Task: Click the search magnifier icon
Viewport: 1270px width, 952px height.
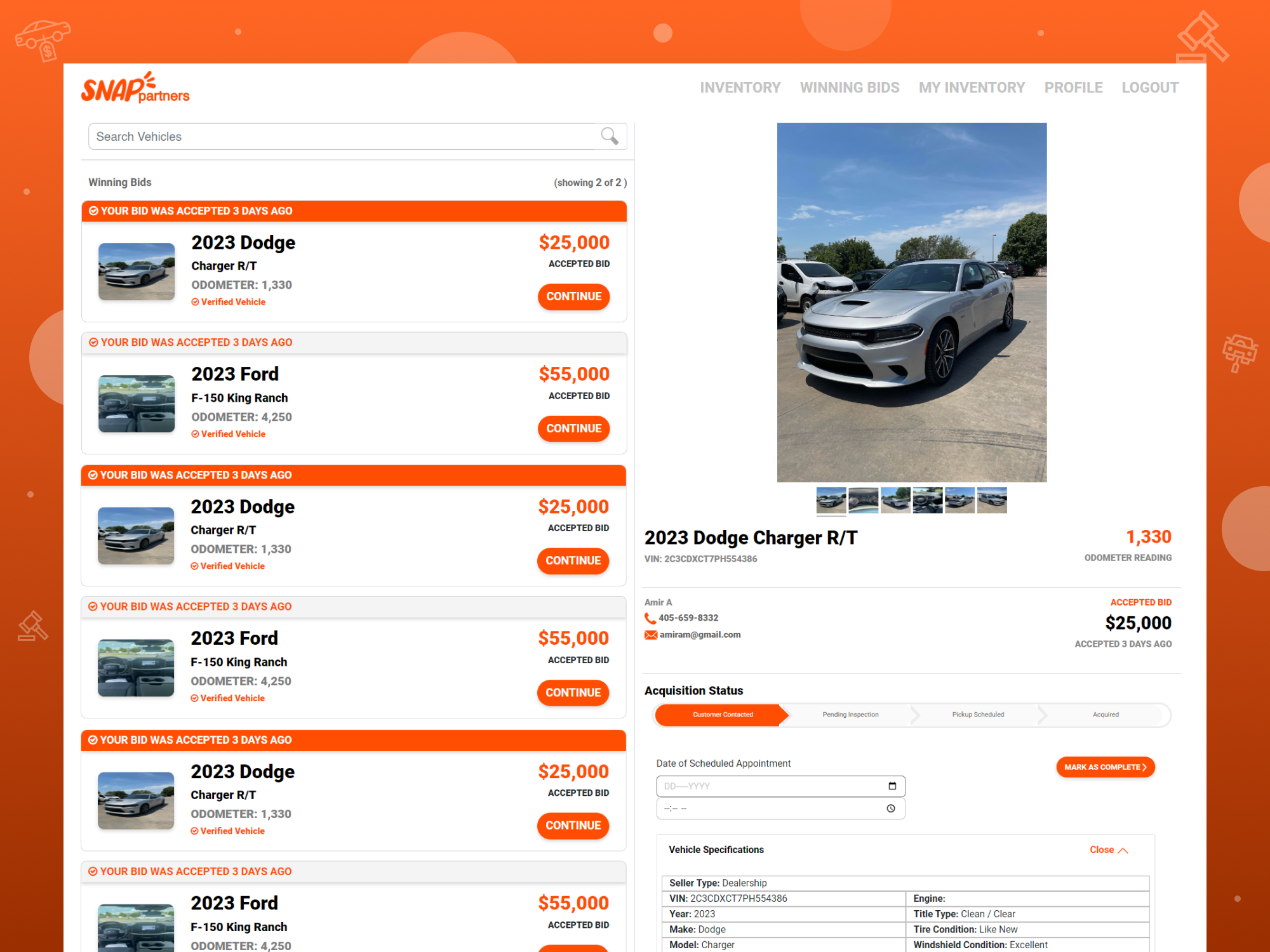Action: (x=609, y=136)
